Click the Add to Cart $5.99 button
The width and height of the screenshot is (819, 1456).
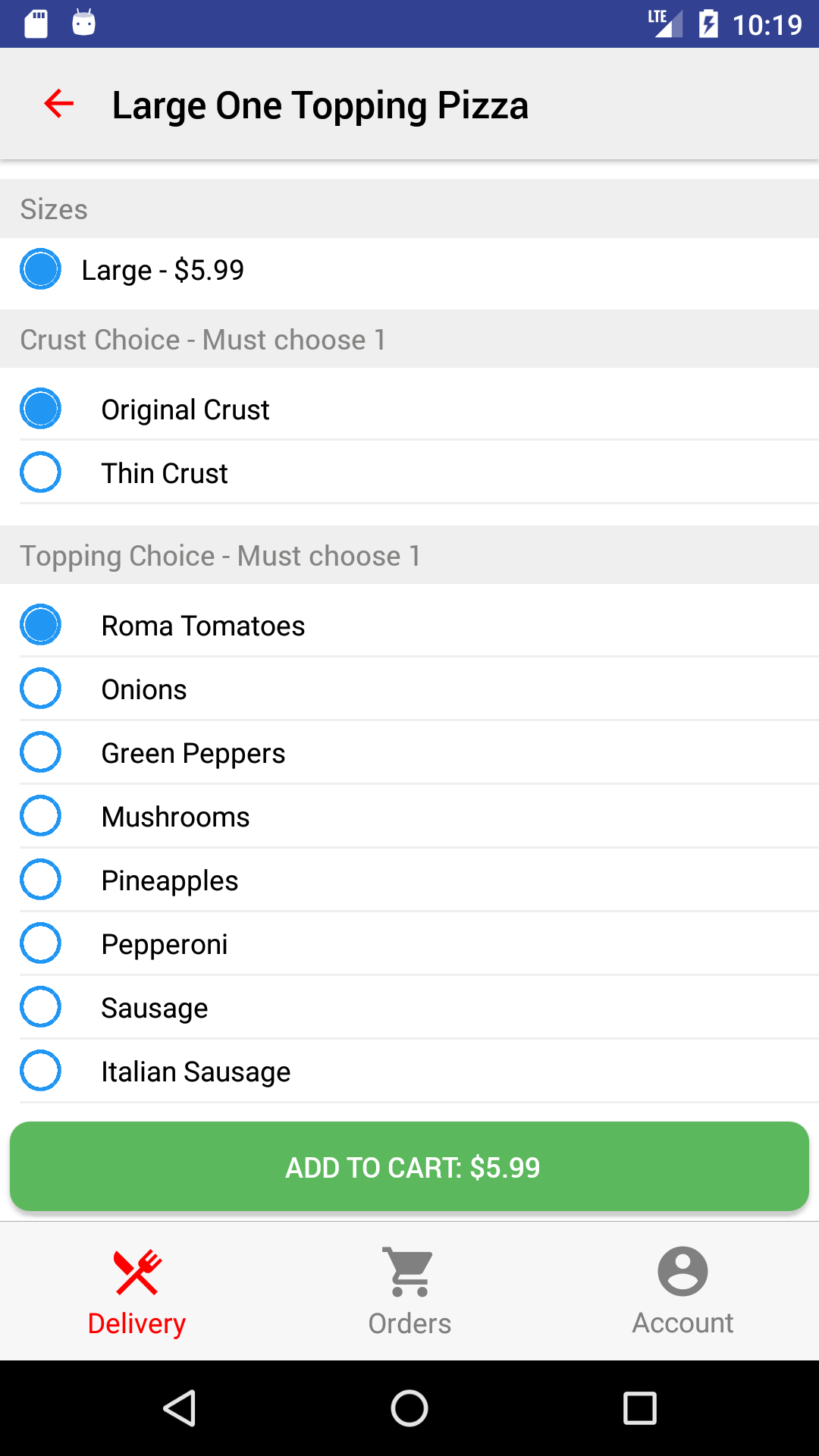(x=409, y=1166)
